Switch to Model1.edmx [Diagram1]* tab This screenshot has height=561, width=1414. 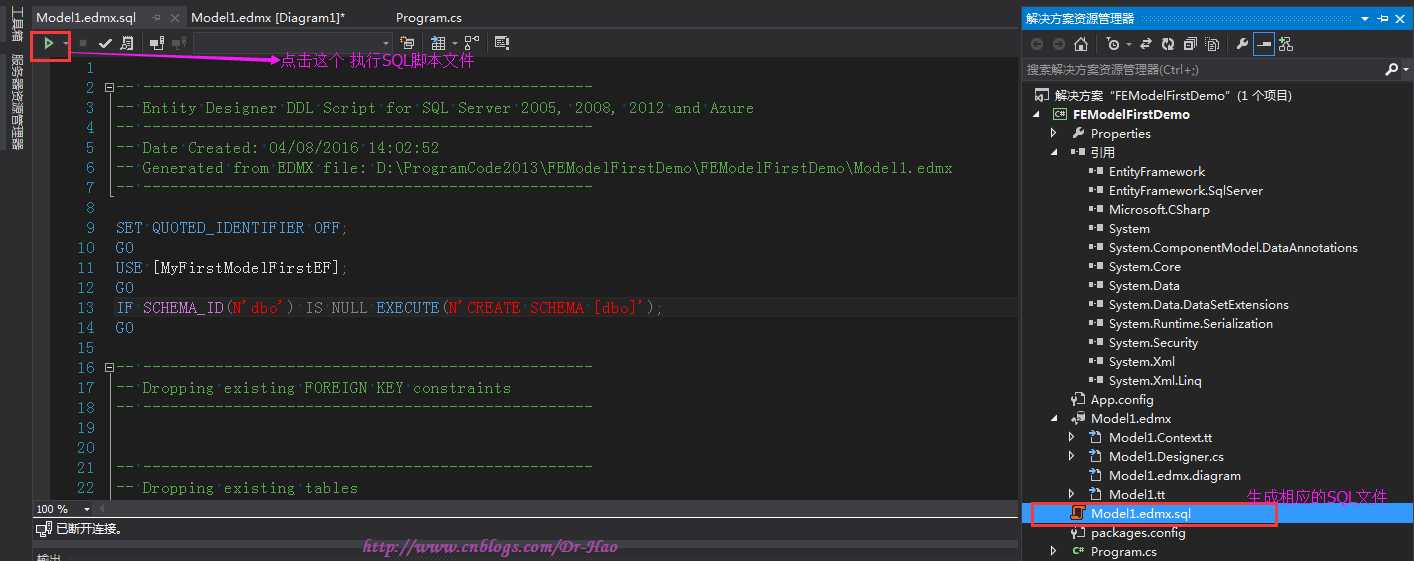coord(268,18)
